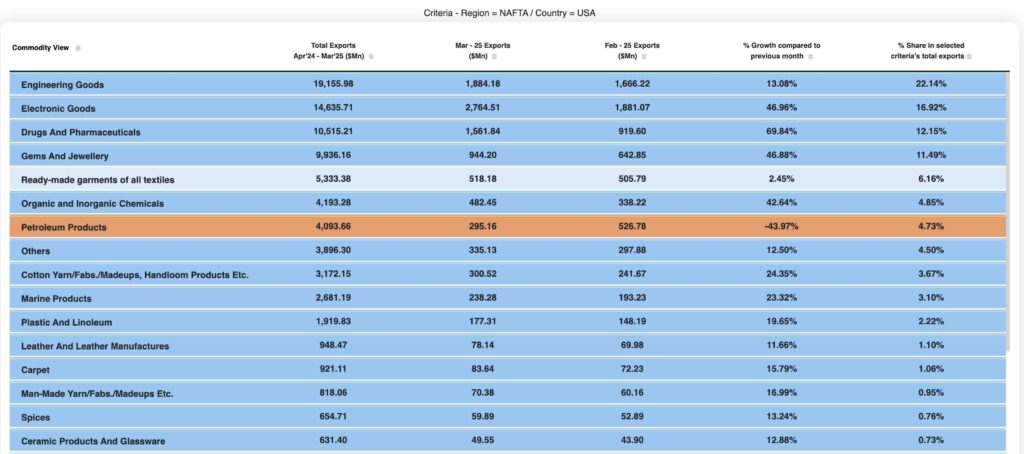Click the growth value 69.84%

tap(781, 131)
